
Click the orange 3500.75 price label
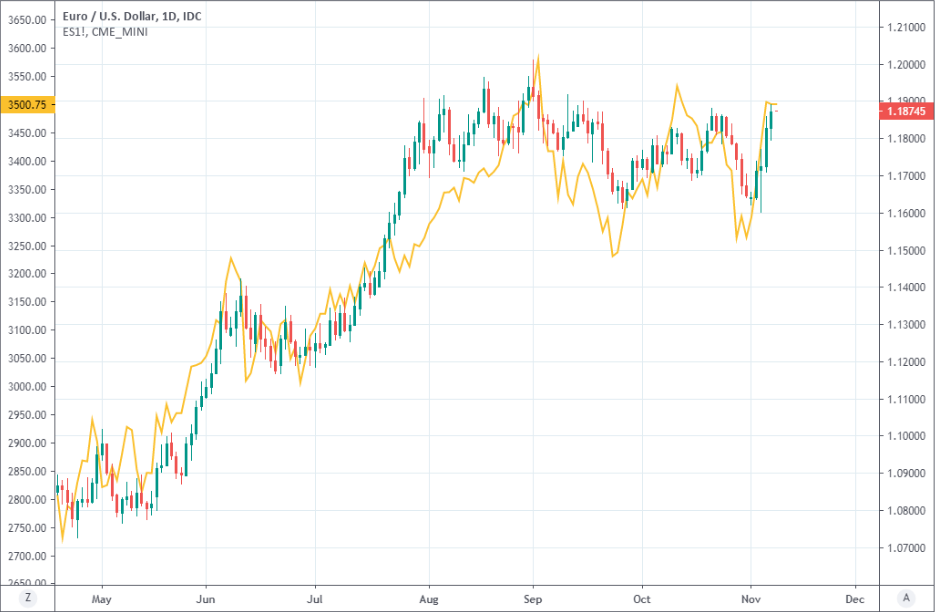point(26,105)
